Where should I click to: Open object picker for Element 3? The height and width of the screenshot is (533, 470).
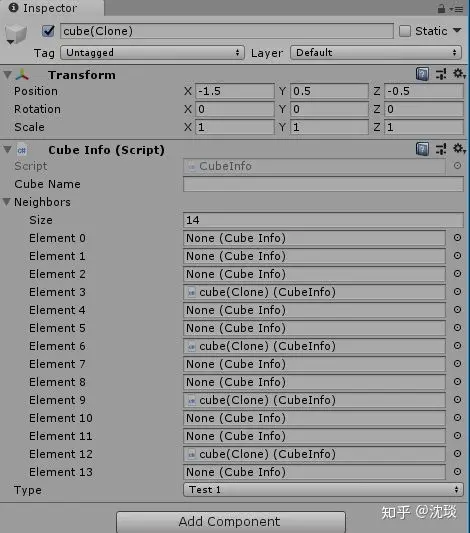457,292
